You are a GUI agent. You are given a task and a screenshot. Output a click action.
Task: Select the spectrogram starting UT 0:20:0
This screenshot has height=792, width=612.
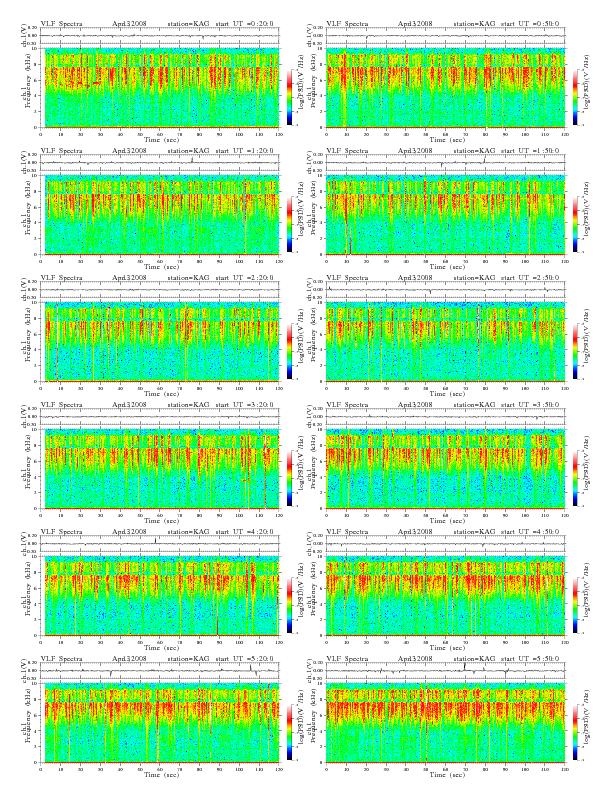[x=160, y=88]
